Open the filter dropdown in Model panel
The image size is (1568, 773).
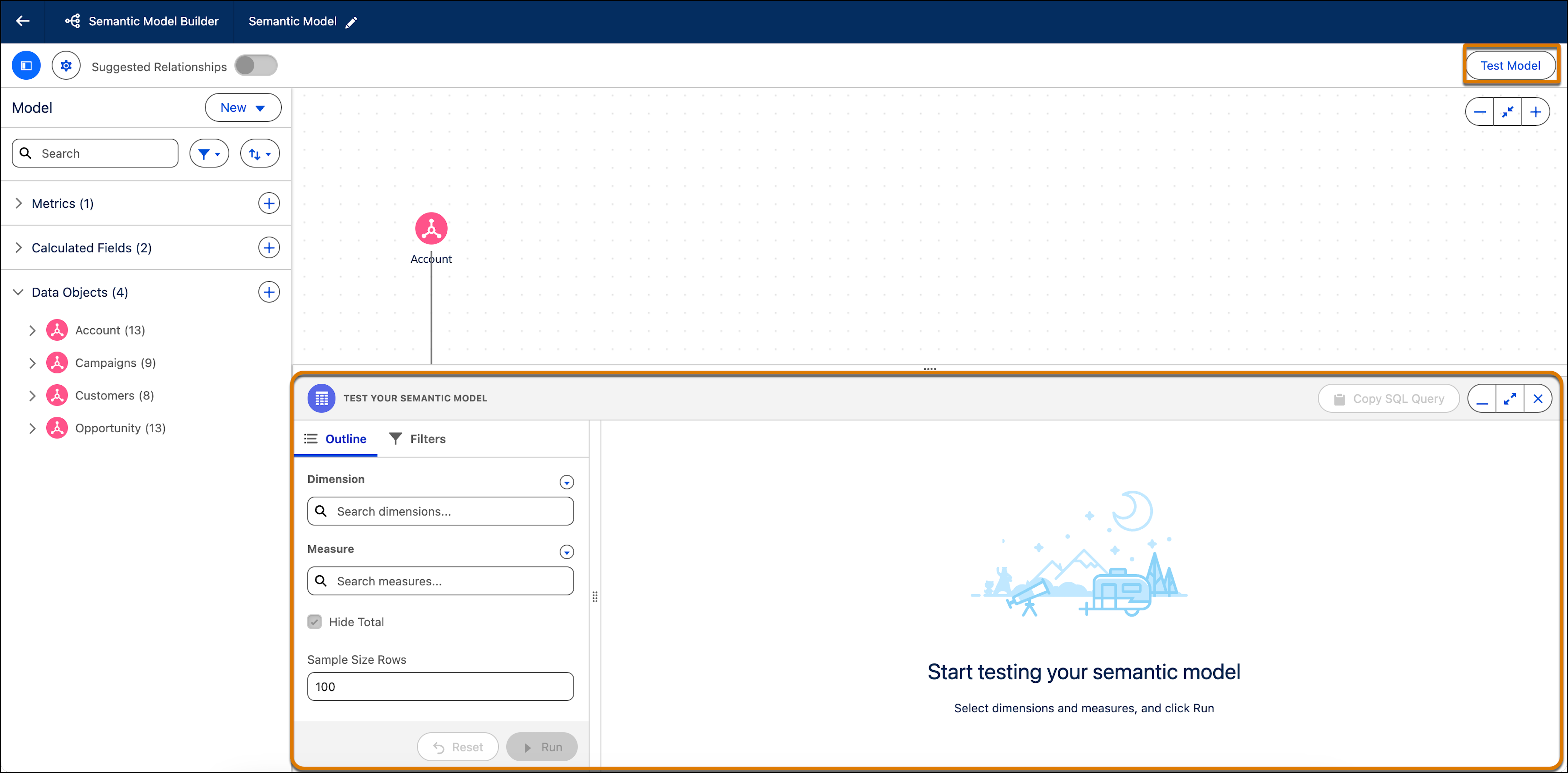pyautogui.click(x=209, y=153)
